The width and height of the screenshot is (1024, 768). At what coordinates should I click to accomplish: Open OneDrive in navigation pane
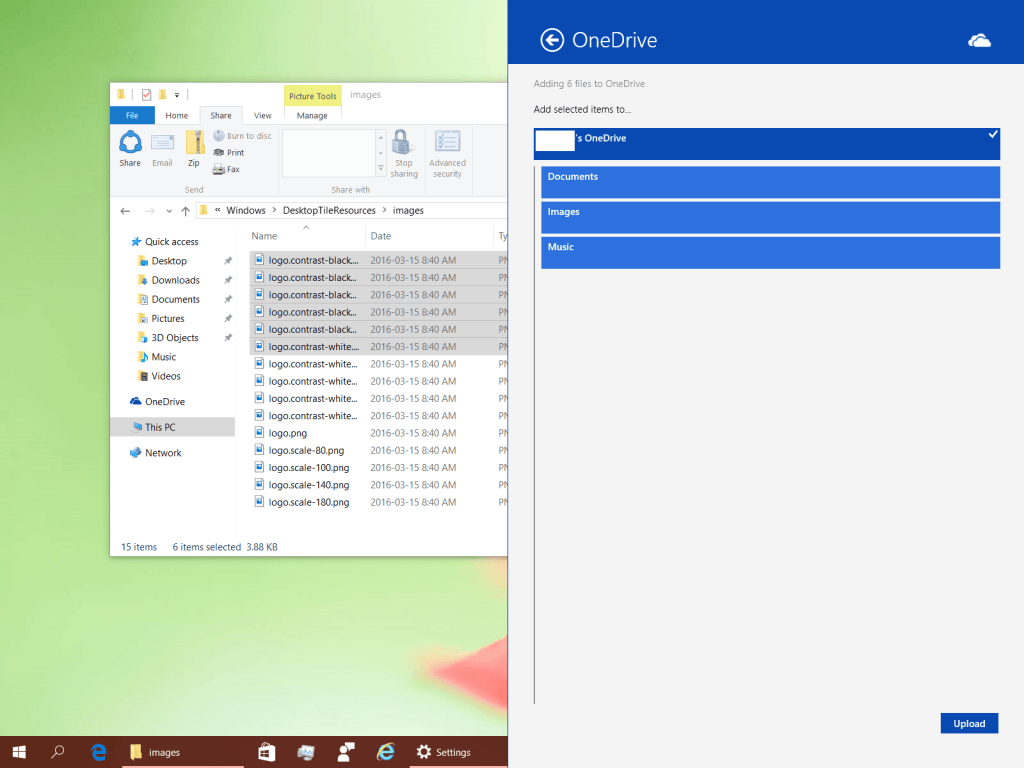click(165, 402)
